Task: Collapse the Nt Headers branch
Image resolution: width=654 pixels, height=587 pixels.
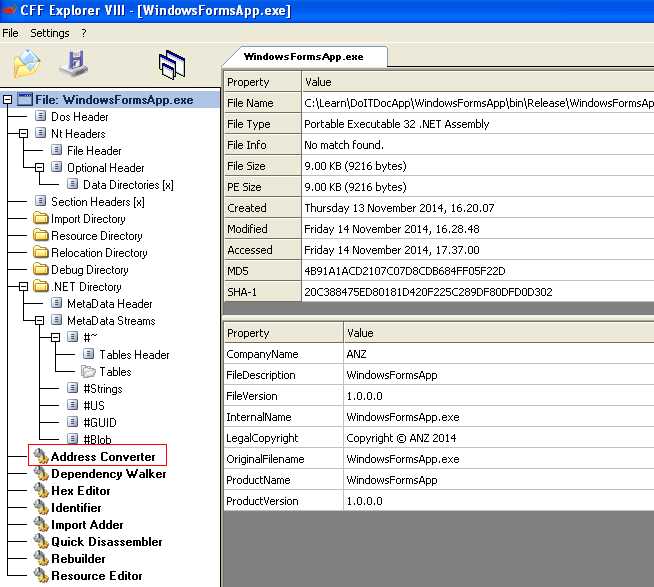Action: pos(23,134)
